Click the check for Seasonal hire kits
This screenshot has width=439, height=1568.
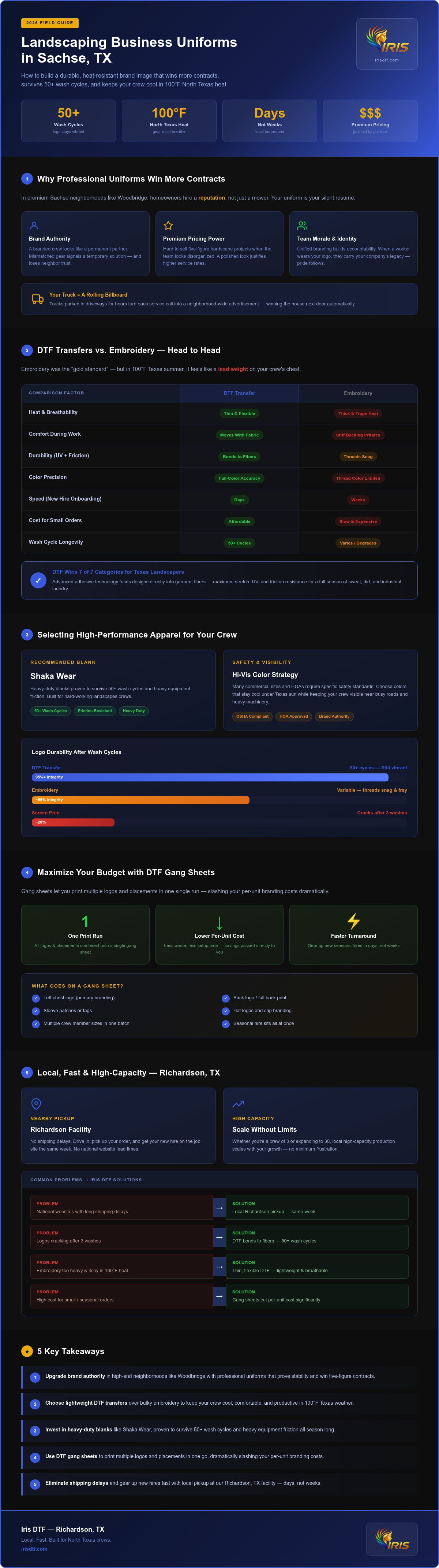click(x=226, y=1024)
